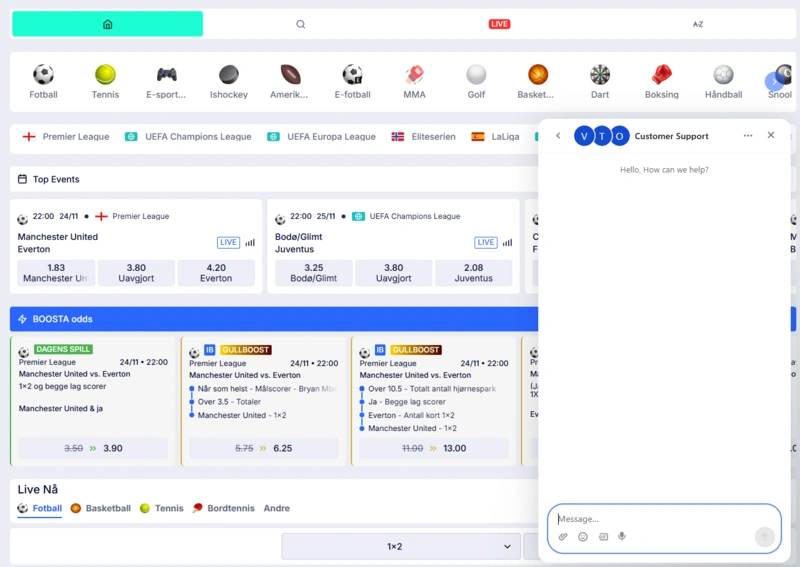
Task: Open the home tab icon
Action: pyautogui.click(x=107, y=24)
